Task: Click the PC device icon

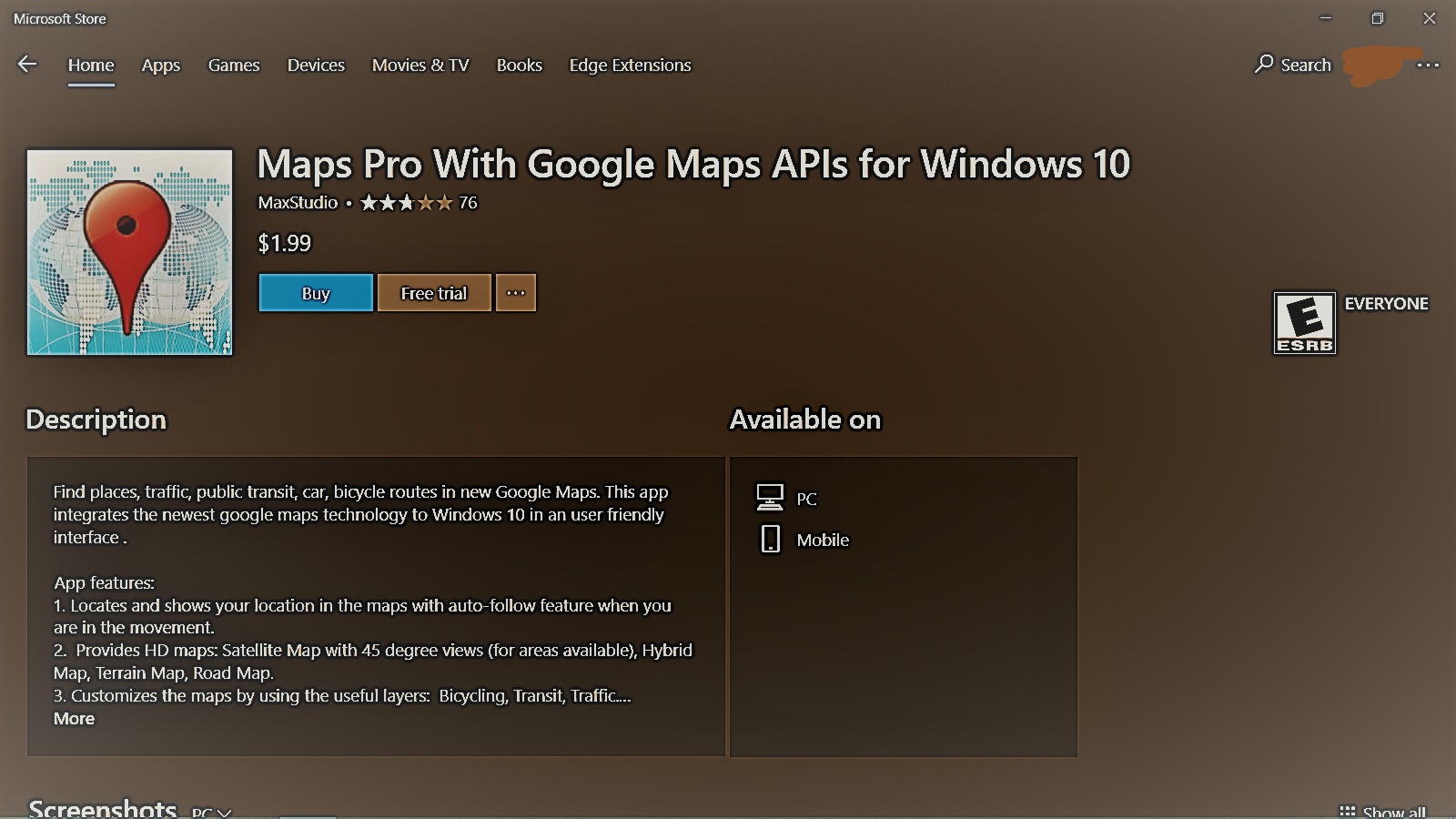Action: pyautogui.click(x=770, y=497)
